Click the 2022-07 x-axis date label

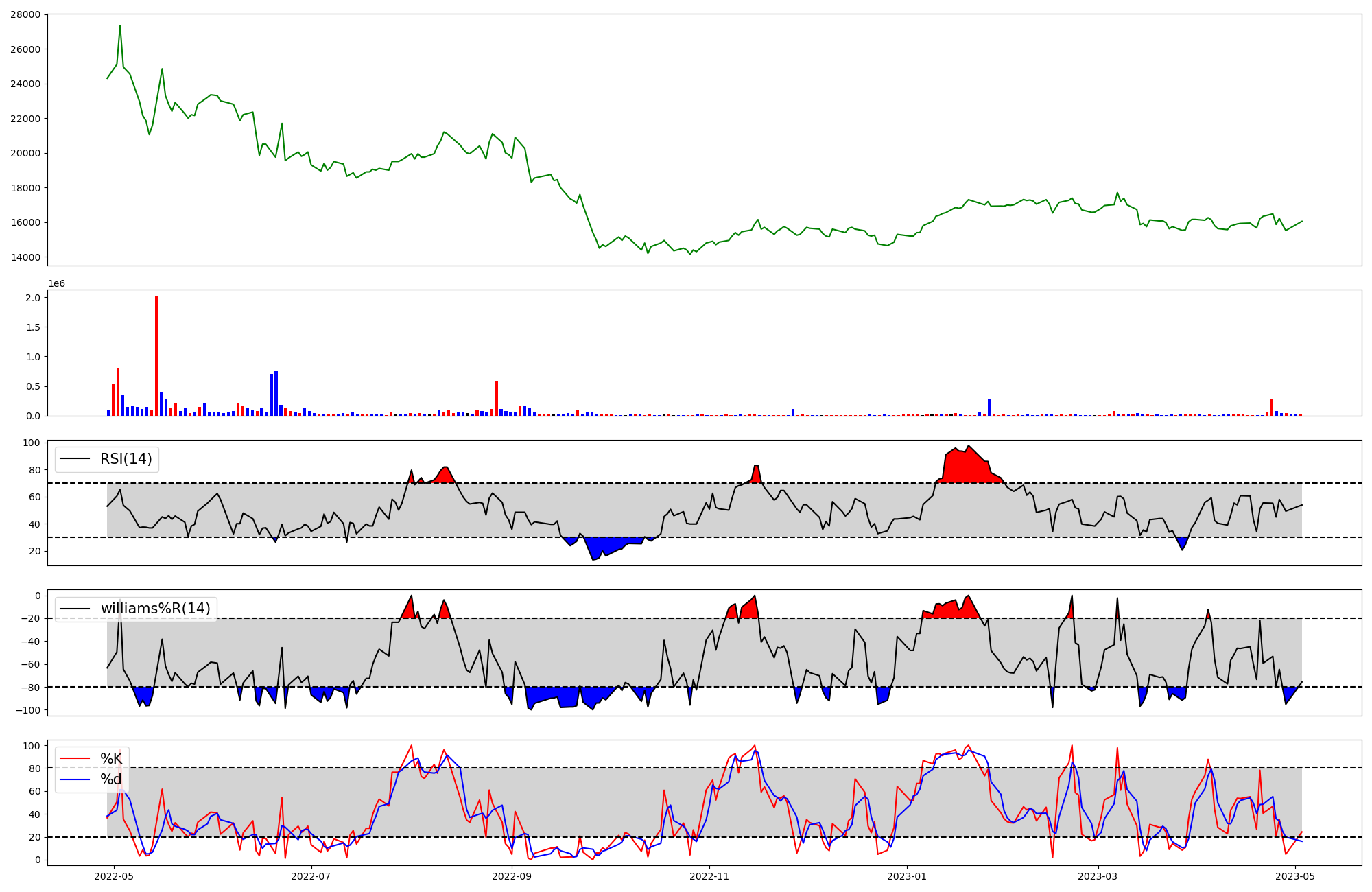coord(311,876)
